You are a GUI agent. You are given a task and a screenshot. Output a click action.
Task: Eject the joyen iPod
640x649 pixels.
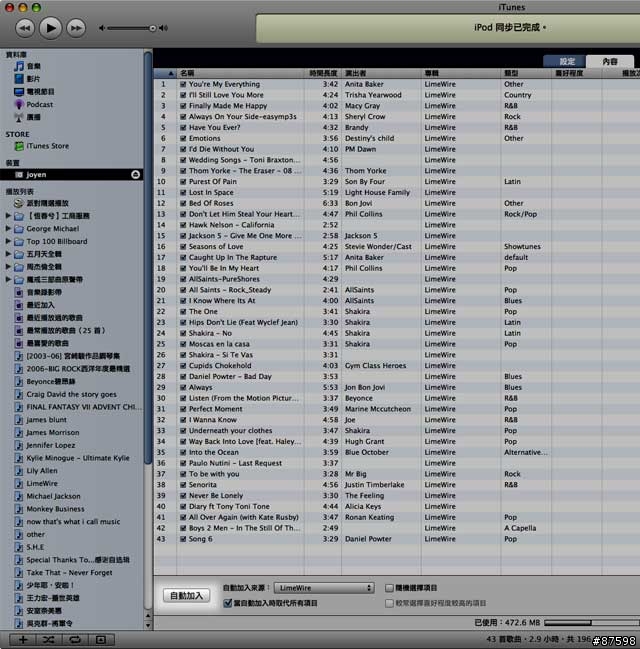[x=135, y=175]
